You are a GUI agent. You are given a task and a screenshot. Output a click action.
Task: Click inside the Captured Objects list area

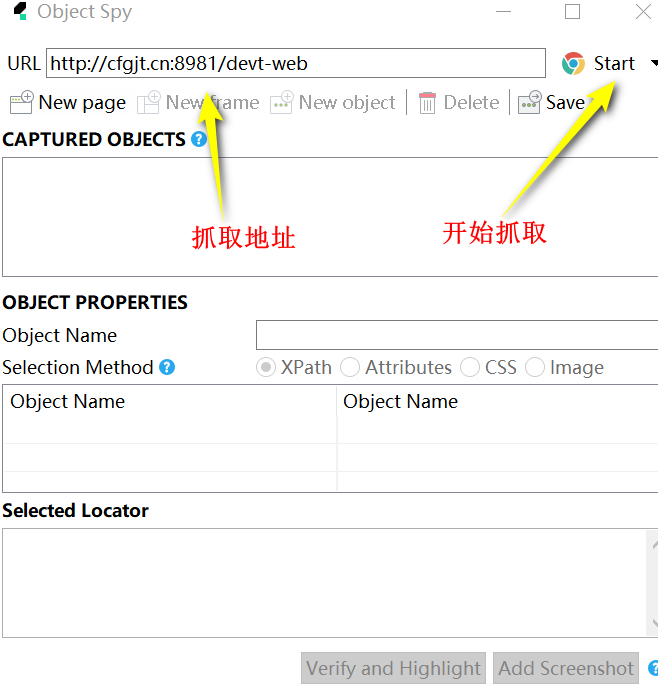[330, 217]
